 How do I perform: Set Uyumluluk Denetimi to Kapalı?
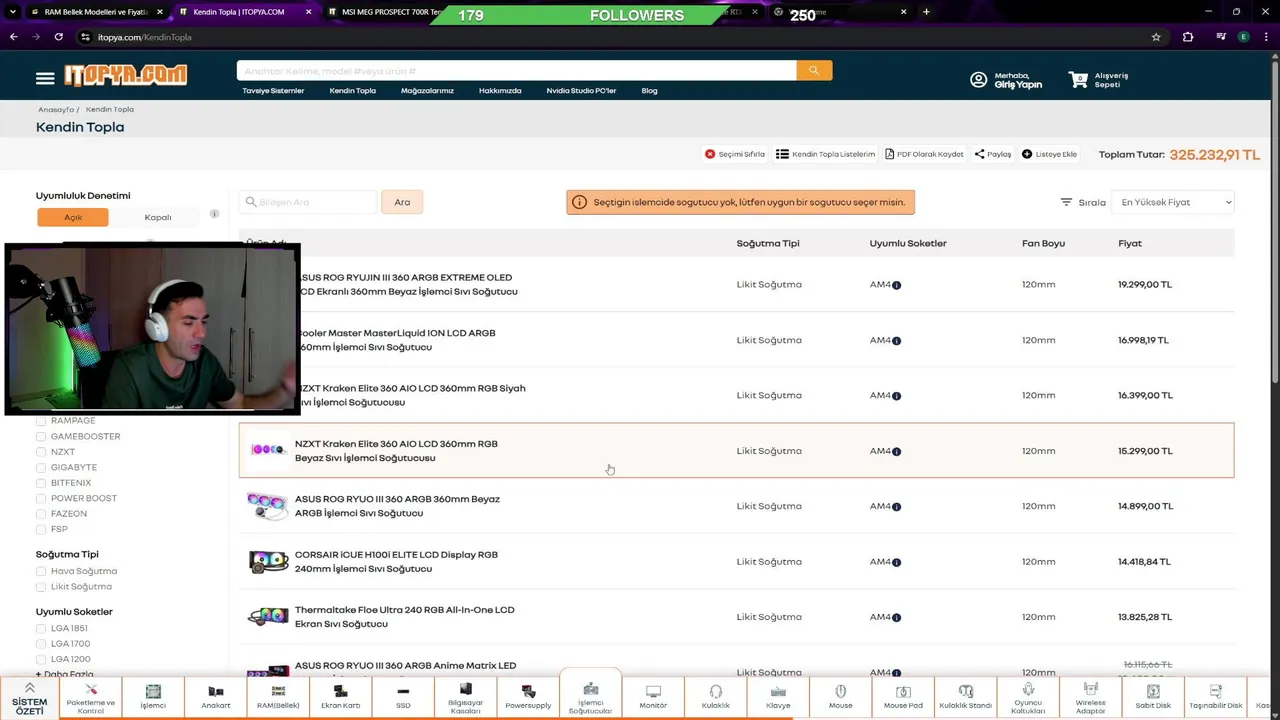point(158,217)
